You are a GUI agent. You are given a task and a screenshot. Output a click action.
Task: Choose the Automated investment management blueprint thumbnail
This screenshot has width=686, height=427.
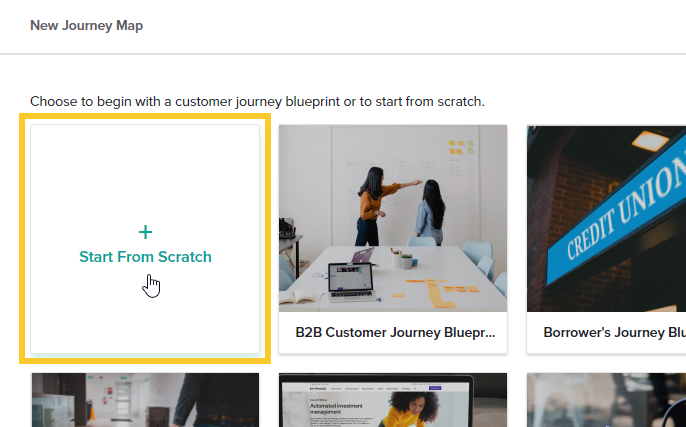click(x=393, y=400)
